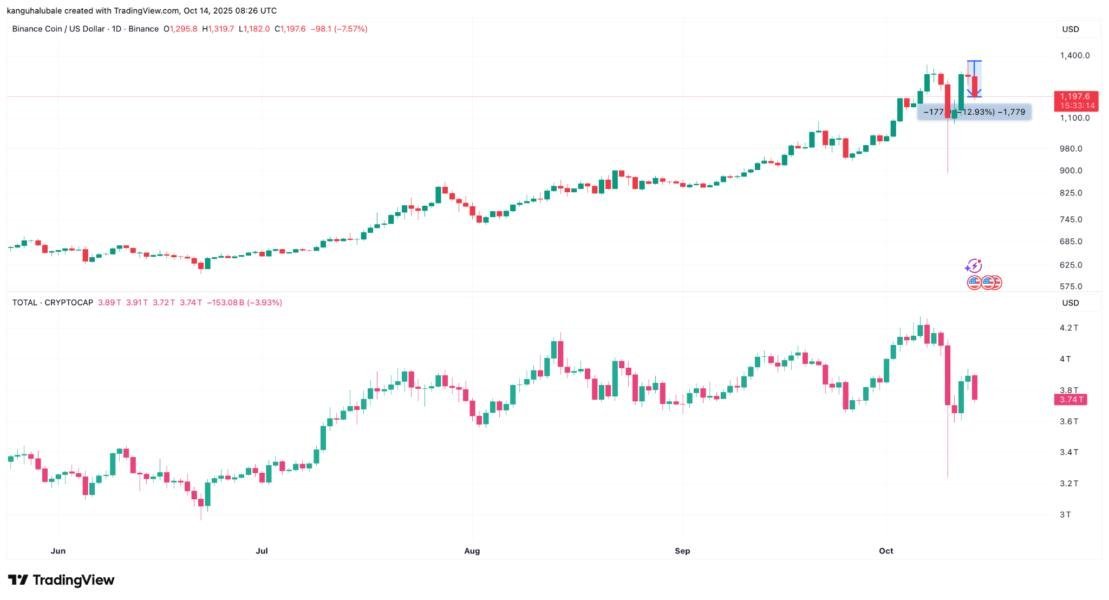
Task: Click the Aug label on the time axis
Action: pos(473,550)
